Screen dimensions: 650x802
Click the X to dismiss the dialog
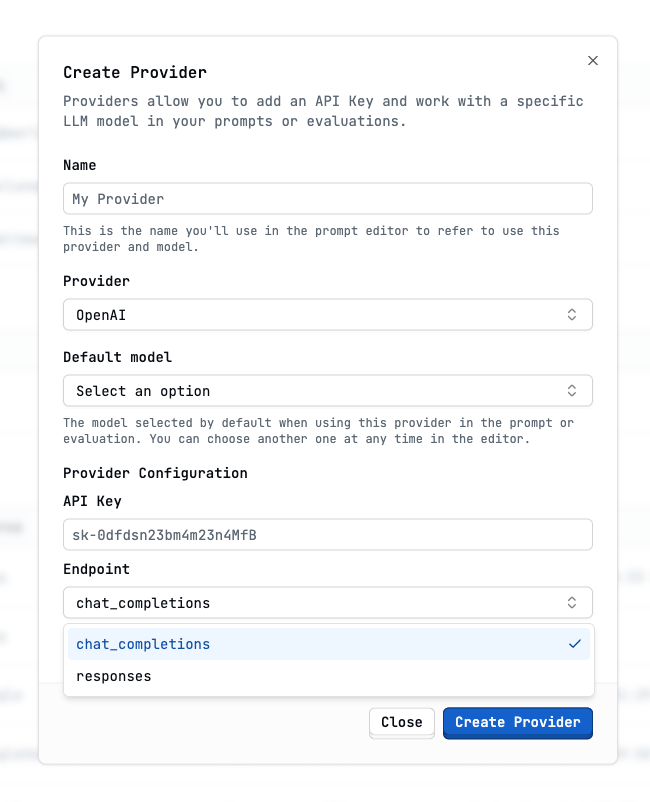(592, 60)
